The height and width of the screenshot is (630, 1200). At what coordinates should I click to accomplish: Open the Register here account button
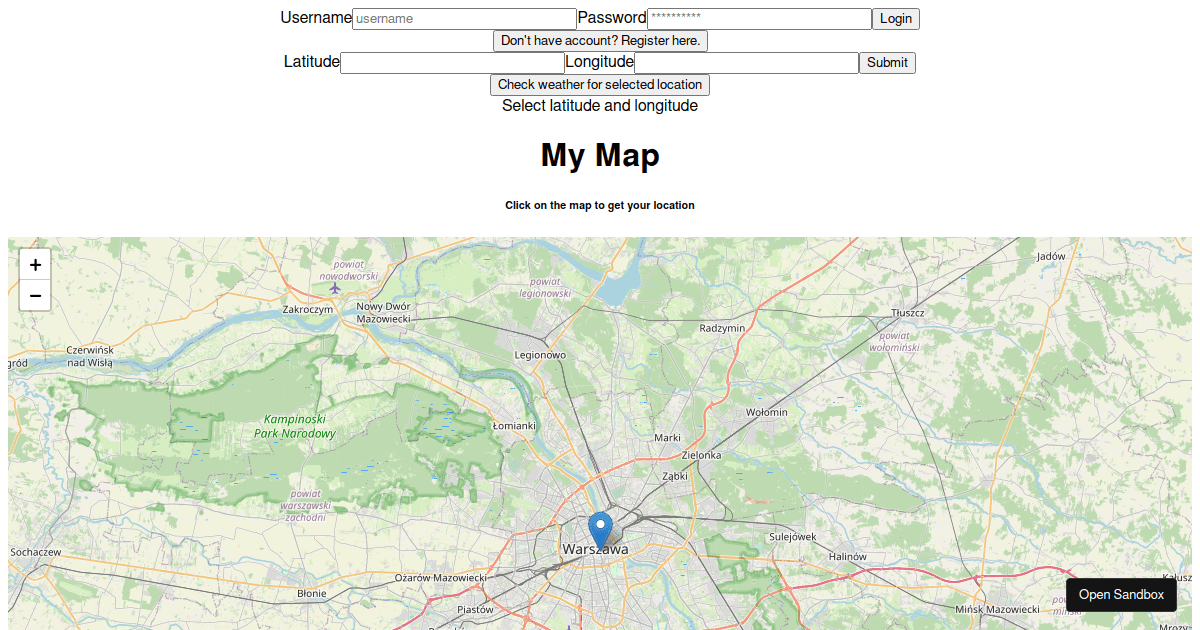tap(600, 41)
